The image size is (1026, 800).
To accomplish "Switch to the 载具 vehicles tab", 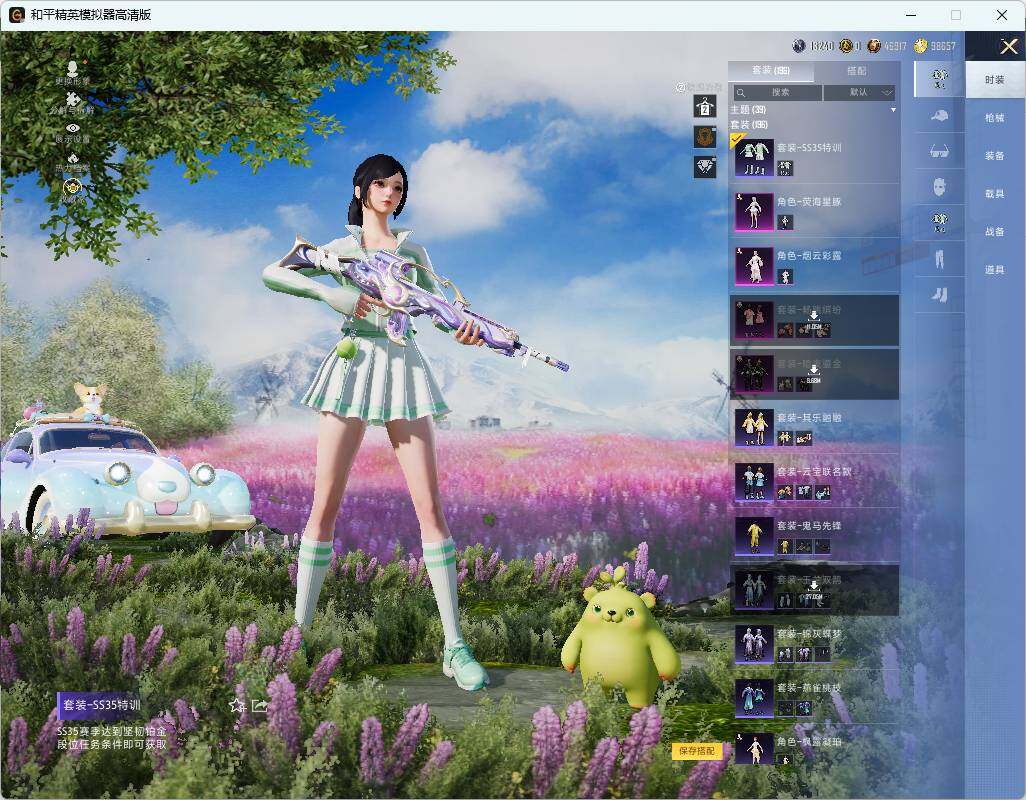I will [995, 194].
